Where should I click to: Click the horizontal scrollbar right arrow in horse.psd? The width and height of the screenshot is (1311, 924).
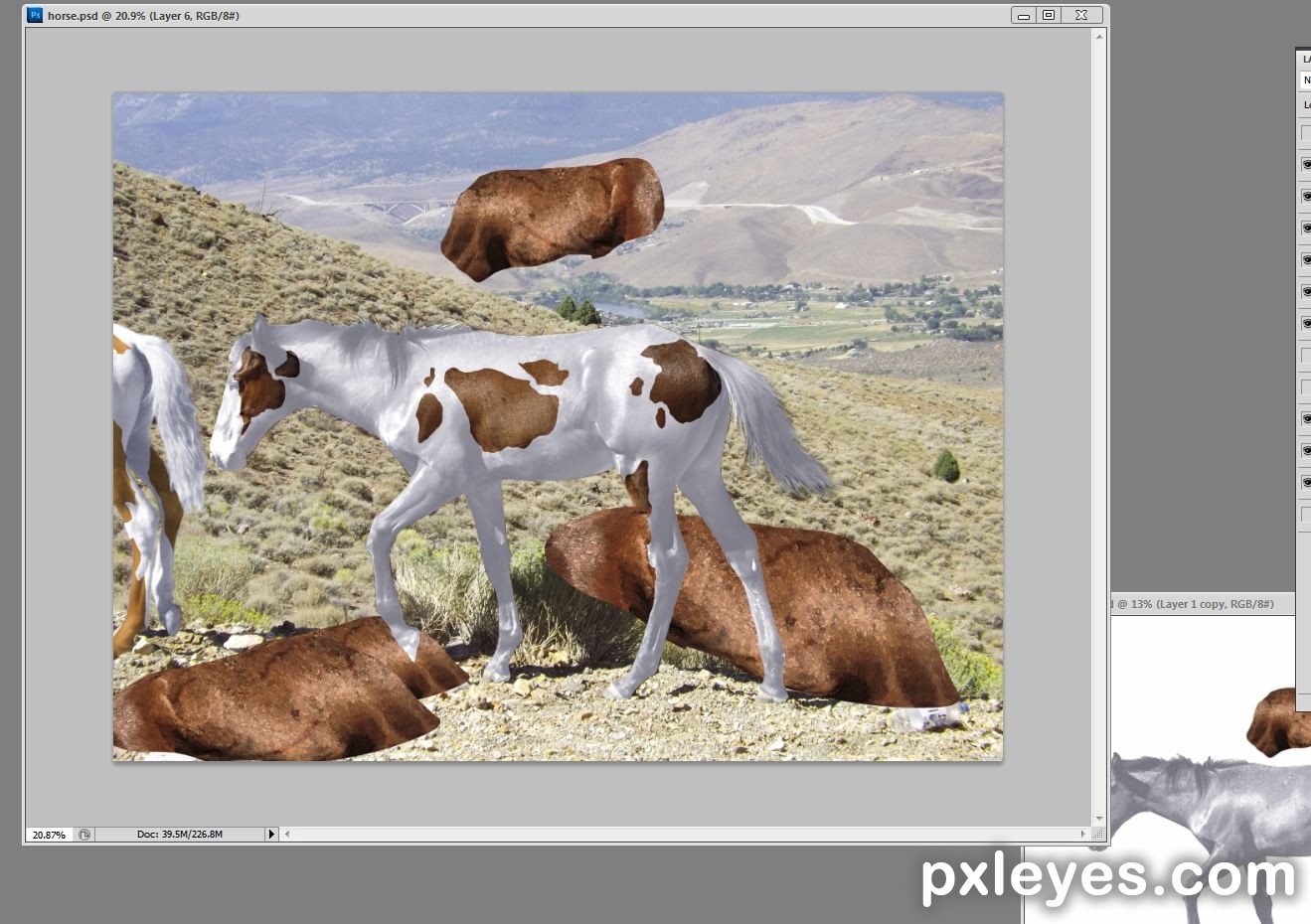[1083, 835]
